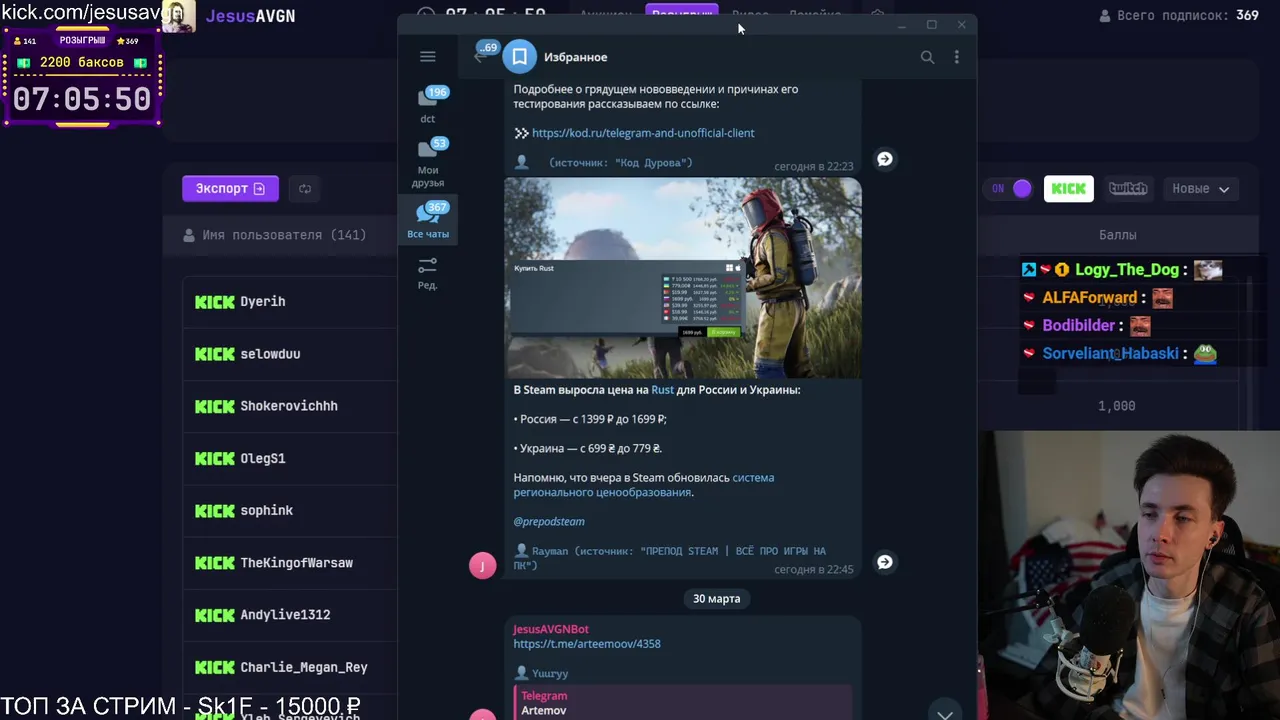Click Bodibilder in the chat overlay
The width and height of the screenshot is (1280, 720).
[1079, 326]
